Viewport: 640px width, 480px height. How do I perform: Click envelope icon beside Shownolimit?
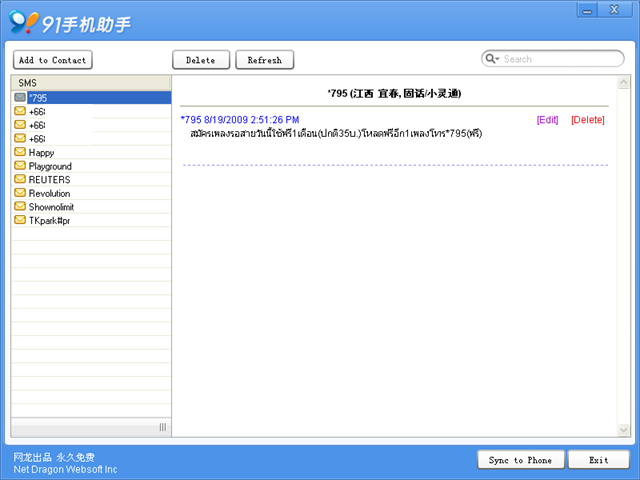[20, 206]
